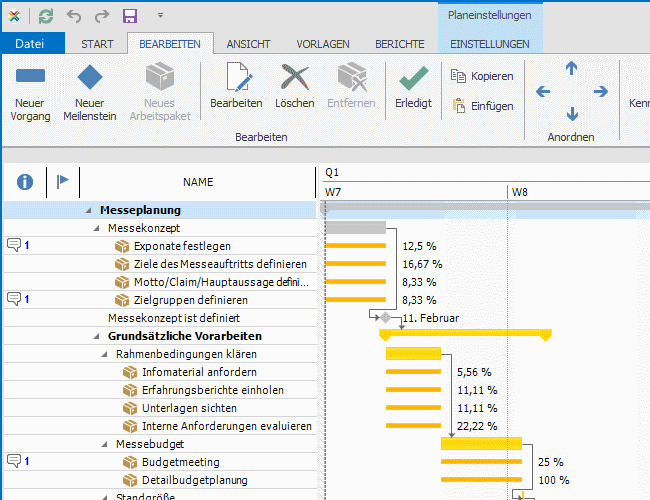Click the 22,22 % progress bar
650x500 pixels.
click(413, 425)
